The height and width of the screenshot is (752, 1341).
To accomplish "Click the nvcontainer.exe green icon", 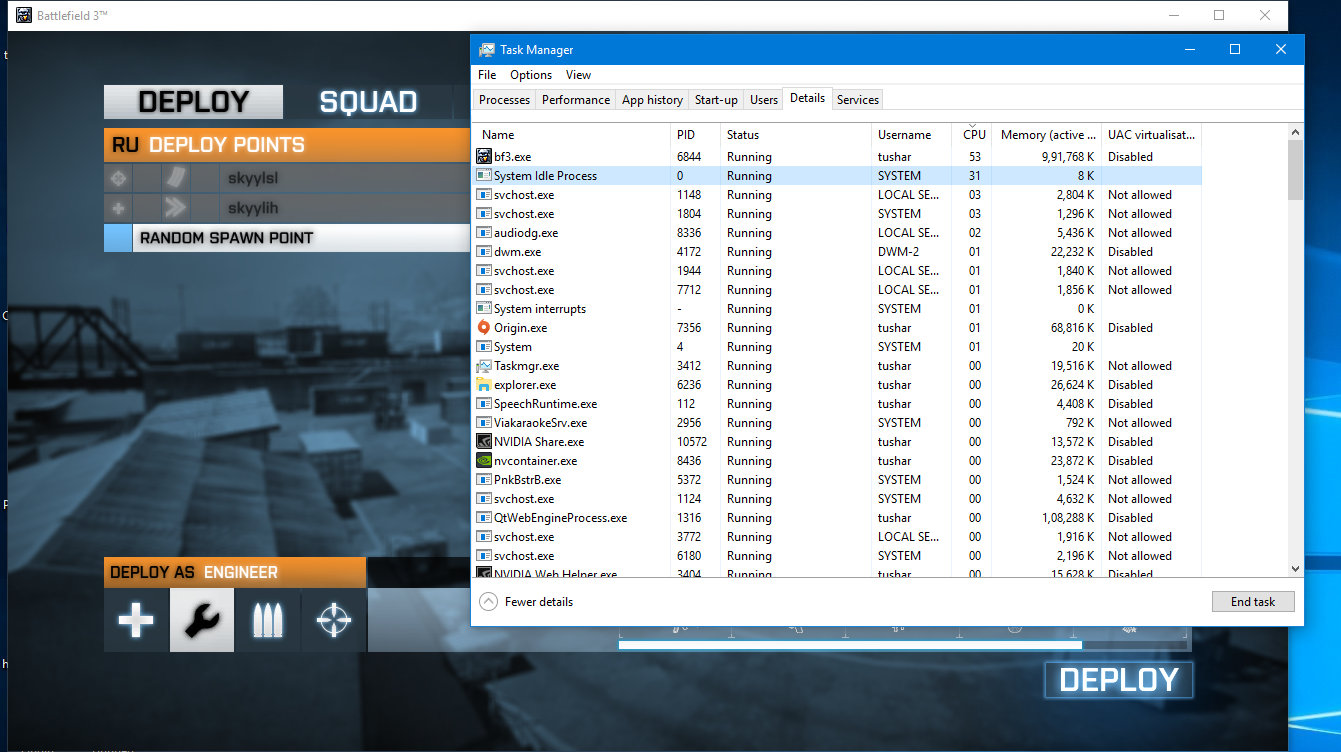I will click(x=484, y=461).
